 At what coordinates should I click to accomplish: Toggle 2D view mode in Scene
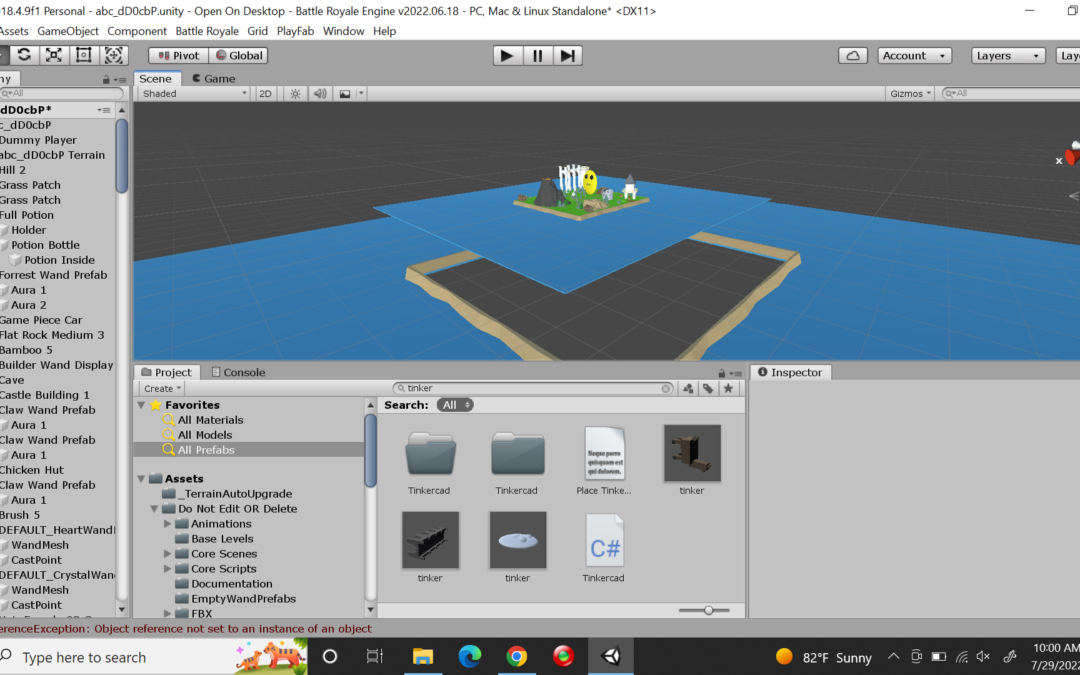coord(265,94)
